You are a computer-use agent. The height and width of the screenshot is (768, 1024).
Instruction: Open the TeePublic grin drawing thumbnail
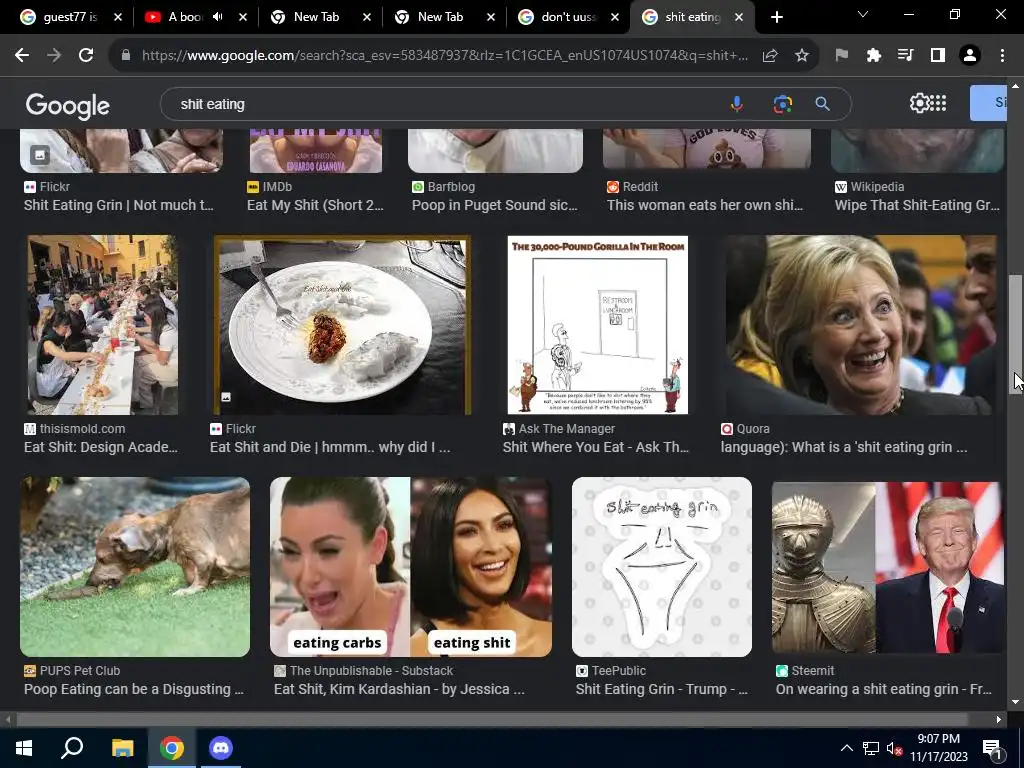[x=662, y=567]
